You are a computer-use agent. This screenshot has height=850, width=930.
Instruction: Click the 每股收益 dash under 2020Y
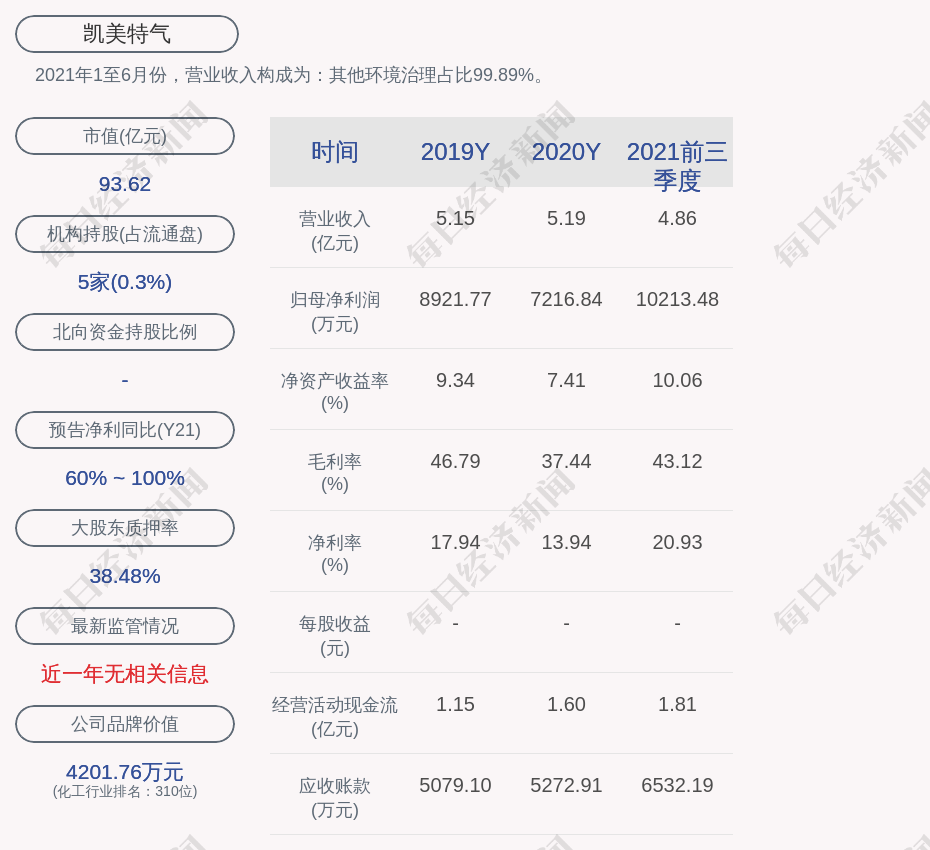coord(566,623)
